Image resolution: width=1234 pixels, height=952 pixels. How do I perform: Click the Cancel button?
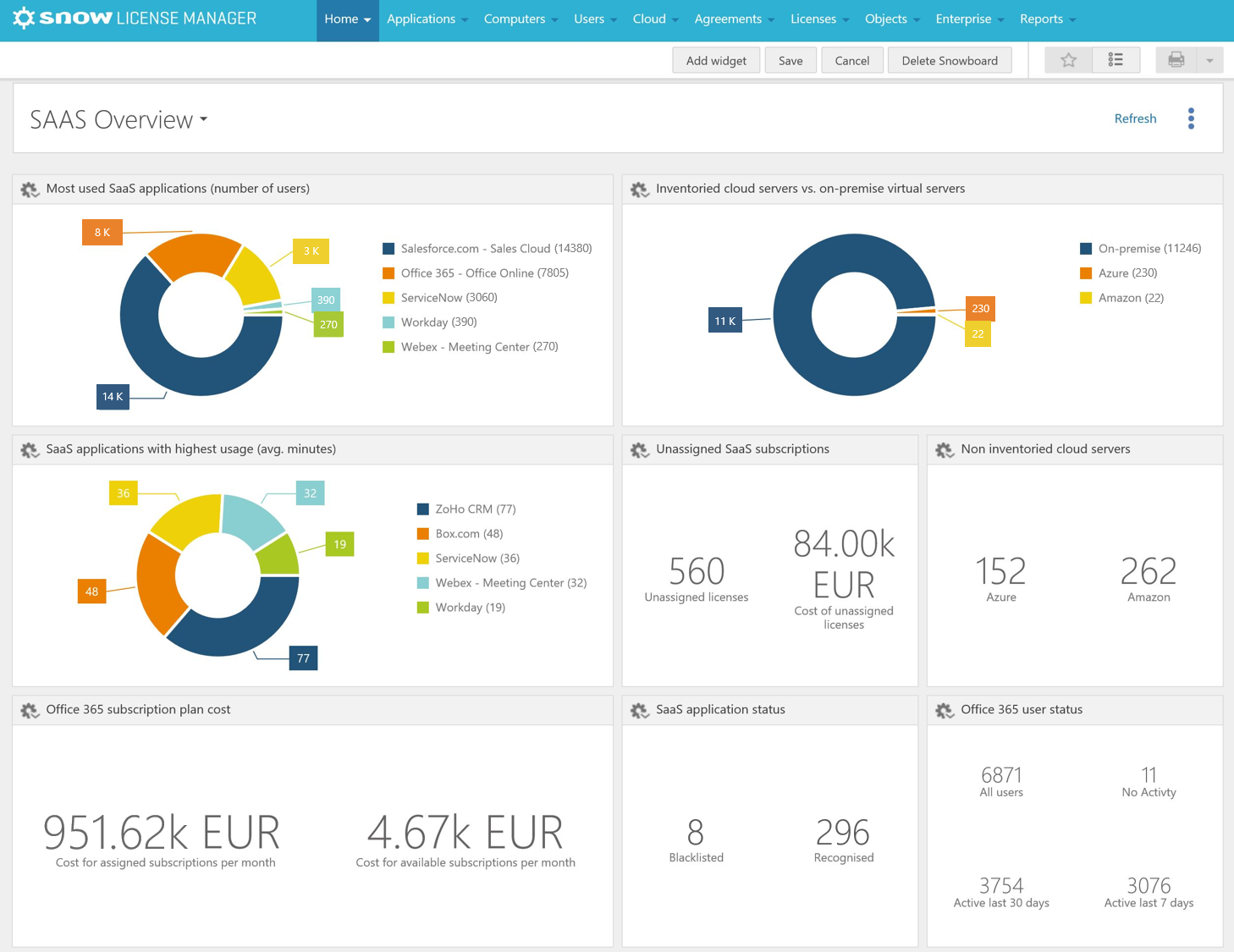pyautogui.click(x=851, y=60)
